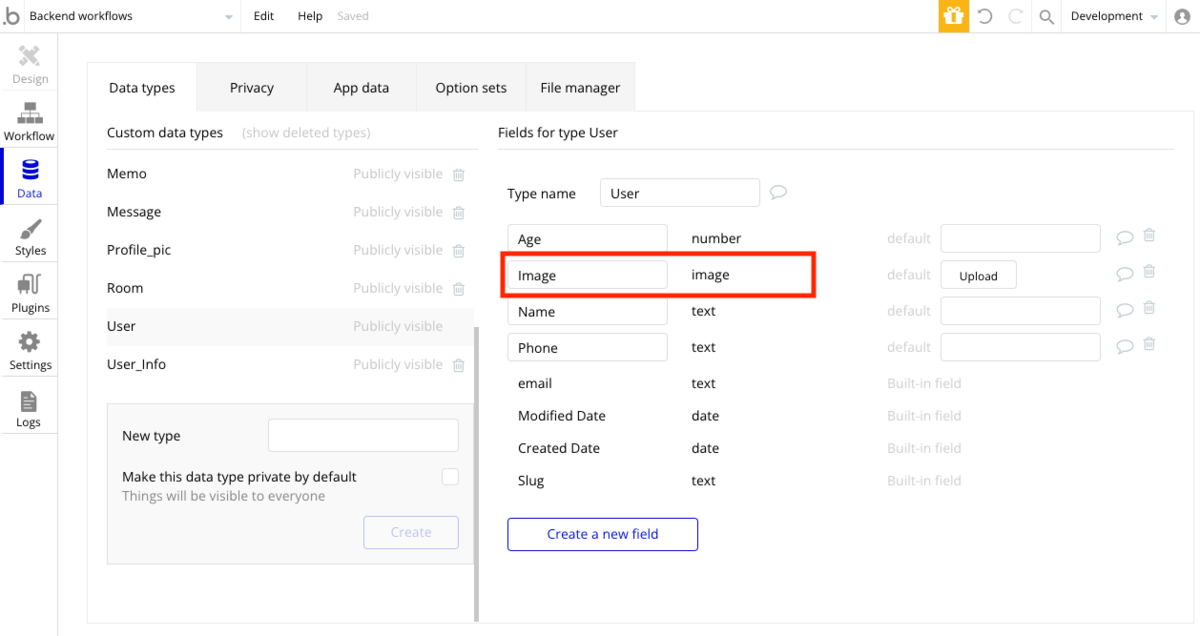This screenshot has width=1200, height=636.
Task: Go to the Workflow section
Action: point(29,120)
